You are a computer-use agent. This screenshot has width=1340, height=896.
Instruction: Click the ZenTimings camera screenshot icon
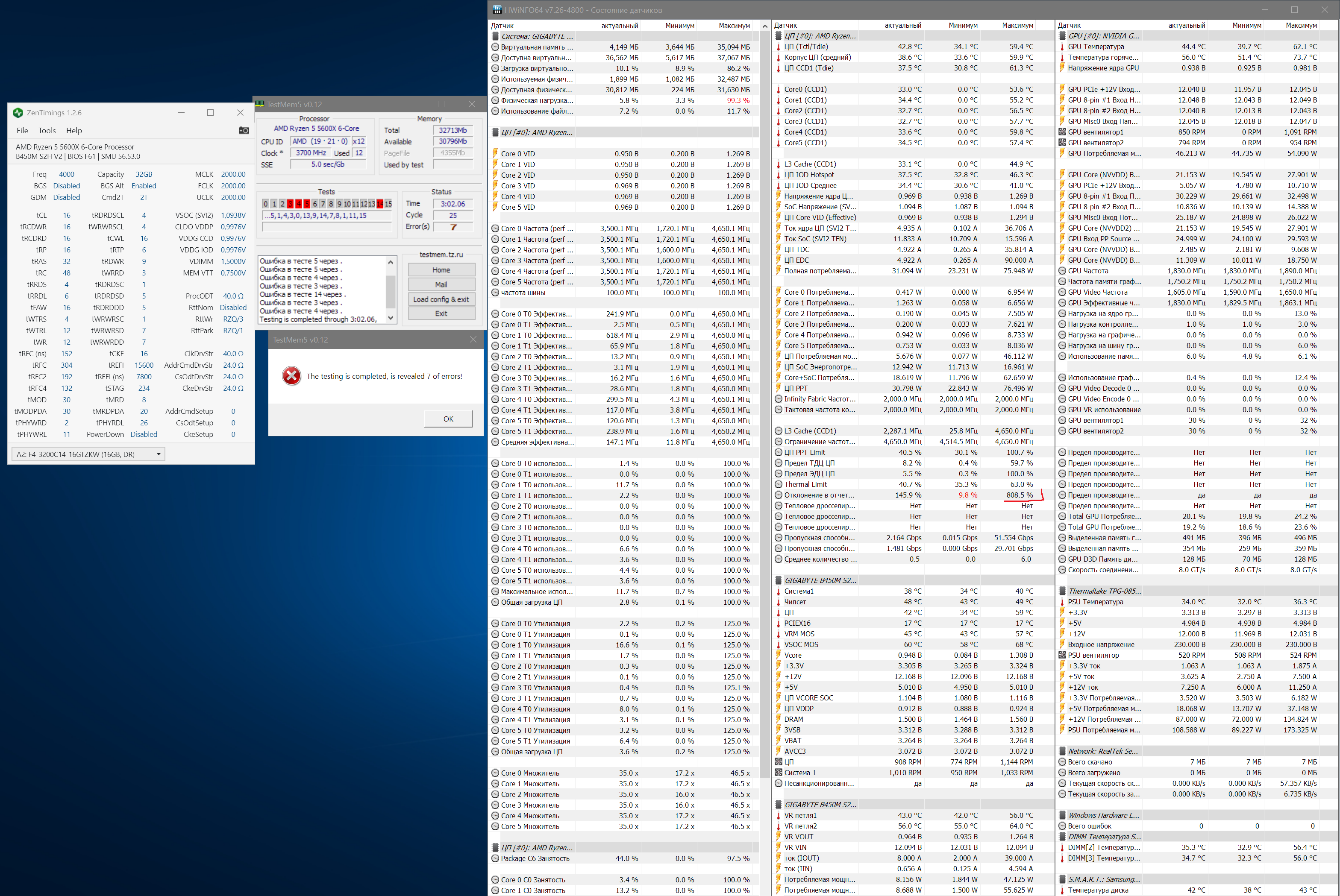click(244, 130)
